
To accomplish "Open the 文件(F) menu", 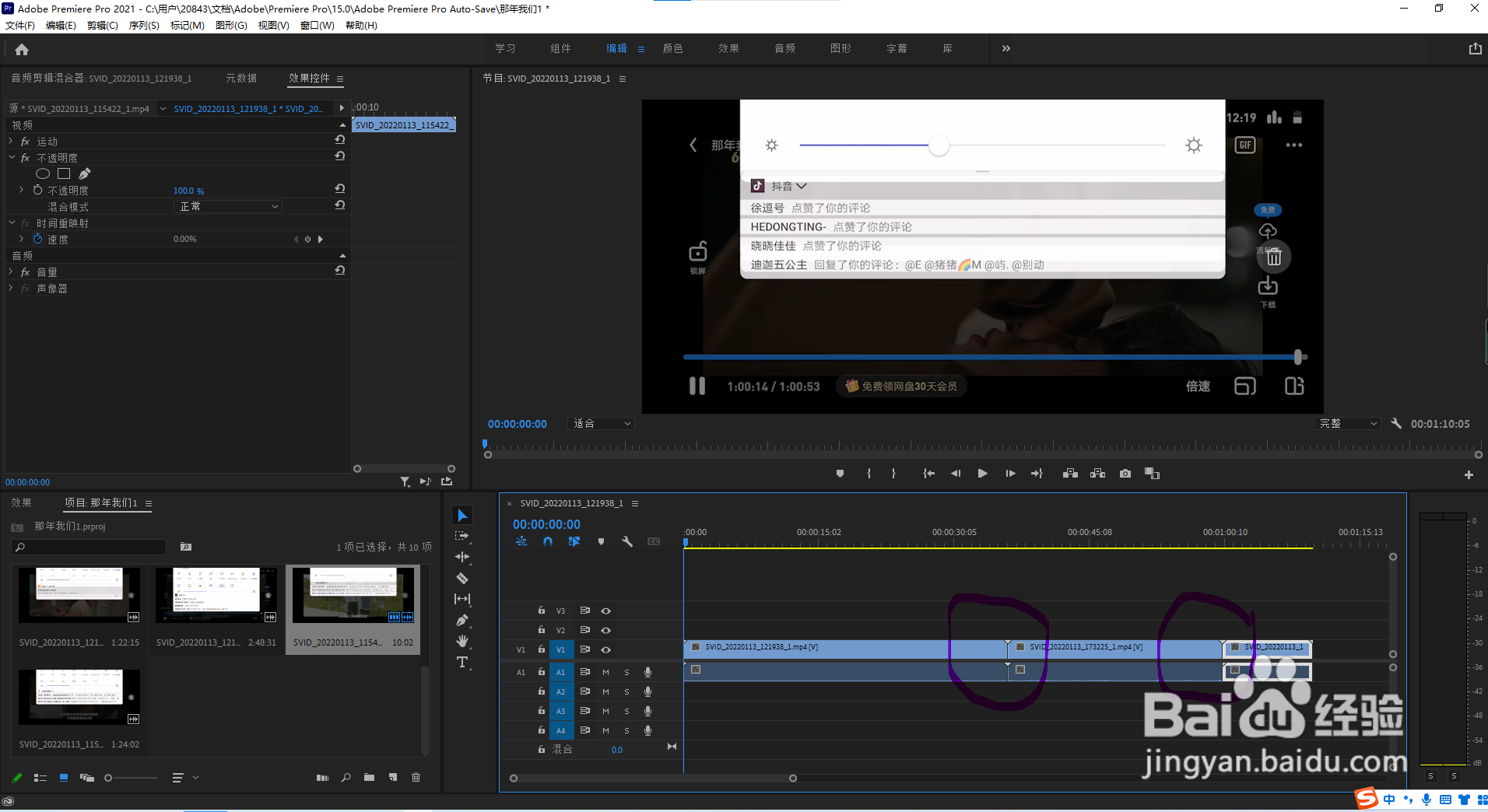I will coord(20,26).
